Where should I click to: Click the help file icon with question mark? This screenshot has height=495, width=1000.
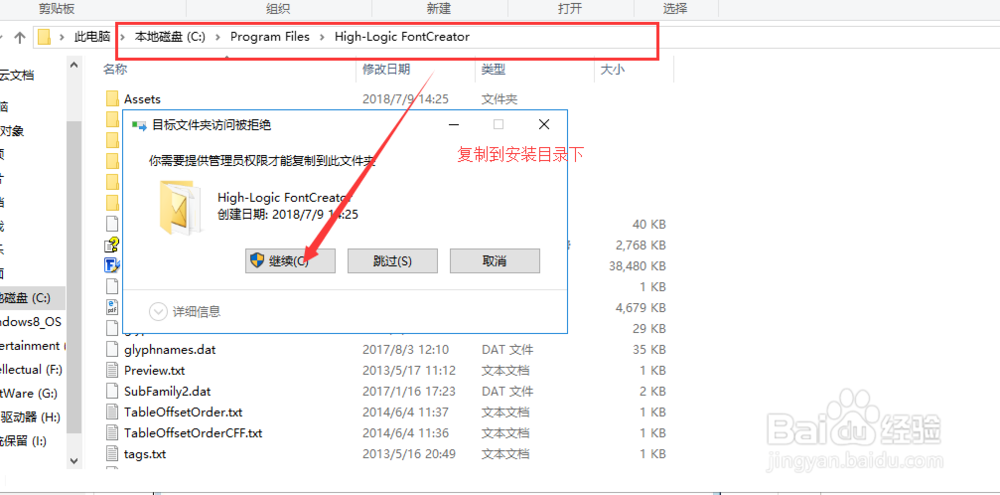pos(112,245)
